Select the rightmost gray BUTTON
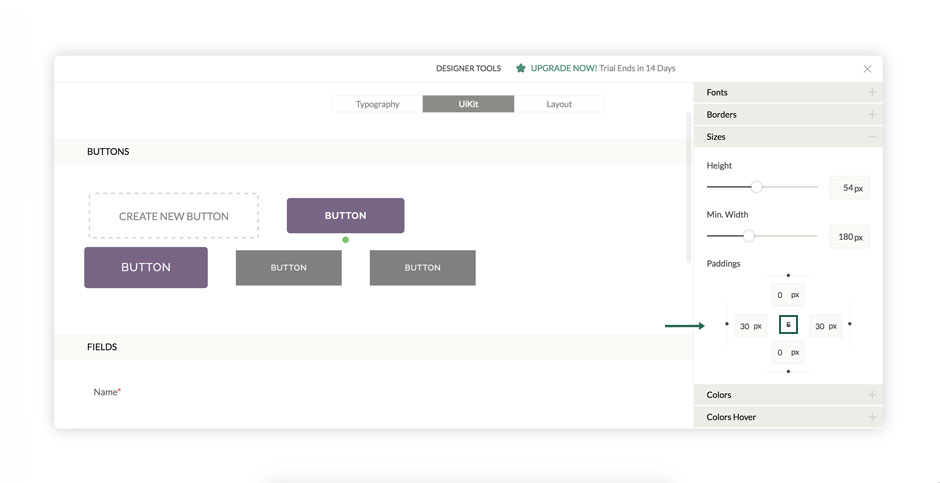 click(423, 268)
